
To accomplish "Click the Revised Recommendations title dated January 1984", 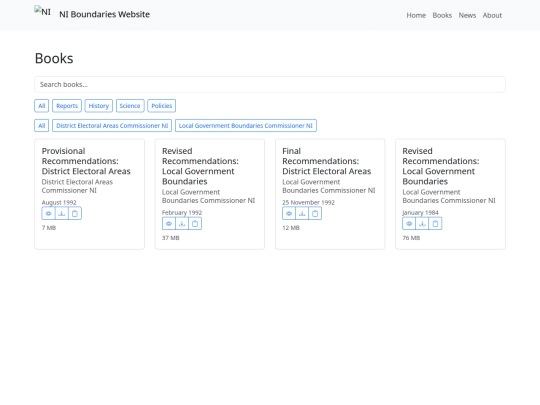I will tap(440, 166).
